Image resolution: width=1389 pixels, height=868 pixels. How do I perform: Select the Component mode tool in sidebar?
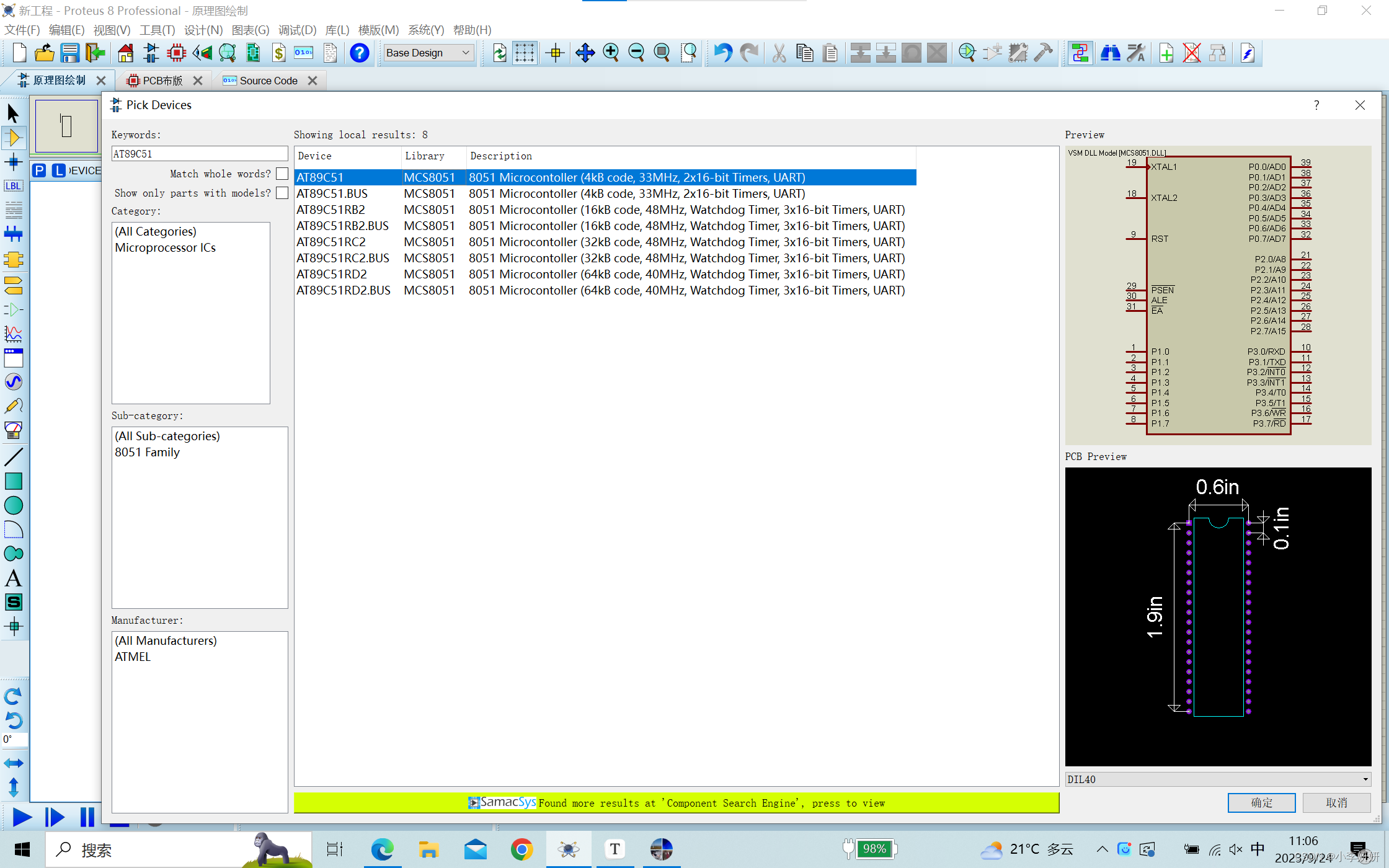pyautogui.click(x=14, y=138)
